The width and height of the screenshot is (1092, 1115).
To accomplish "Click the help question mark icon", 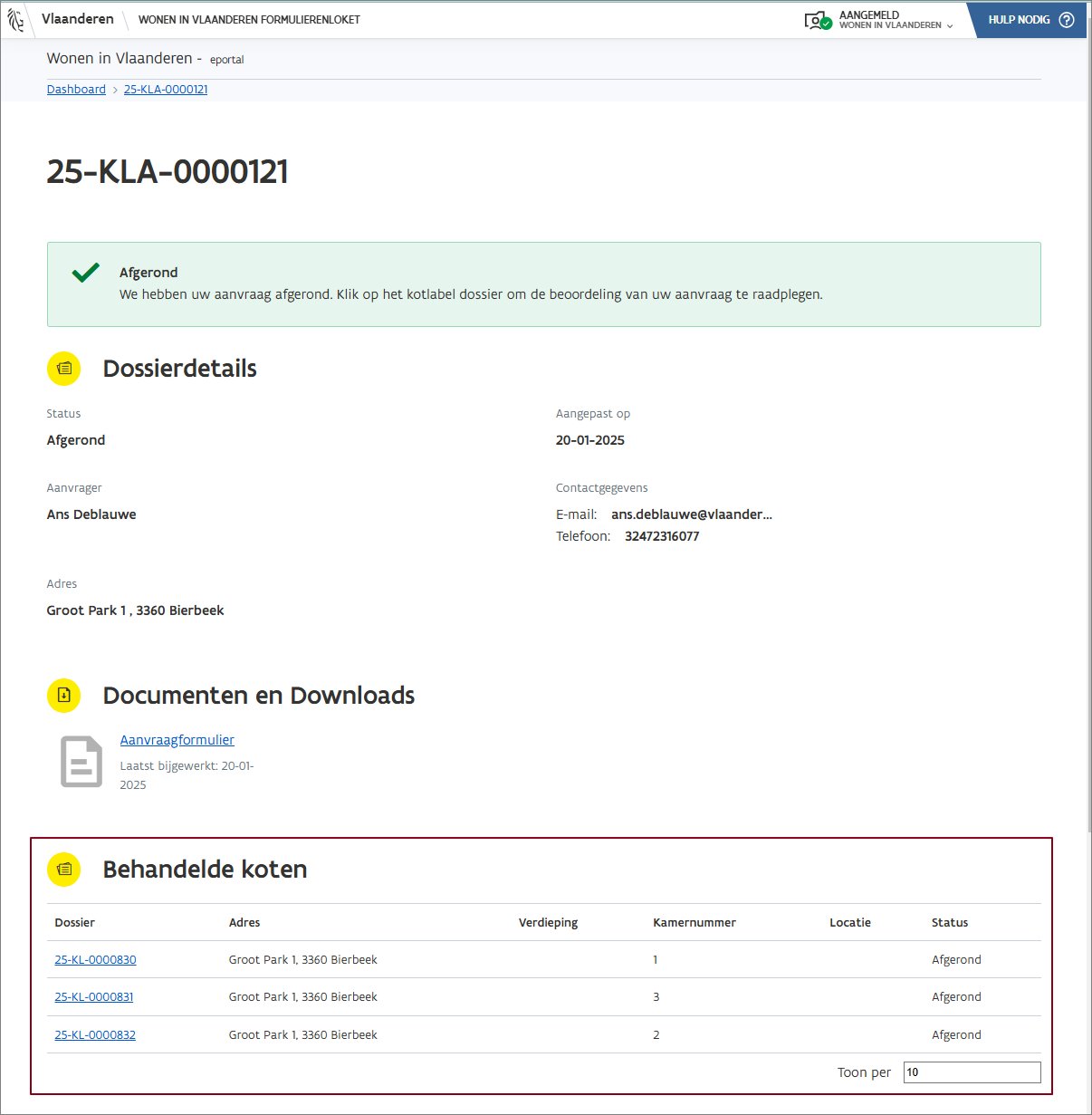I will click(1067, 20).
